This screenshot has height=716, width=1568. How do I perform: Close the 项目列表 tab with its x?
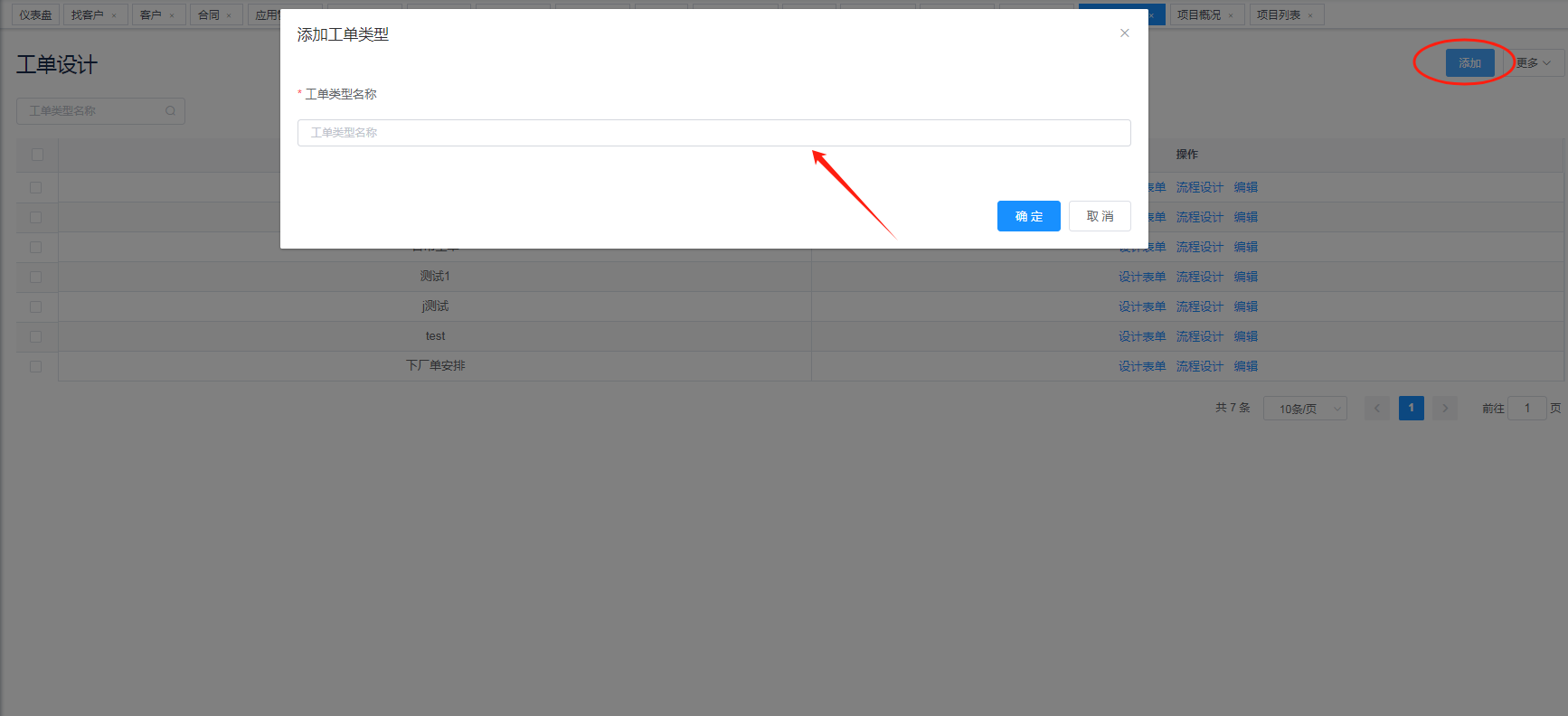click(1309, 15)
